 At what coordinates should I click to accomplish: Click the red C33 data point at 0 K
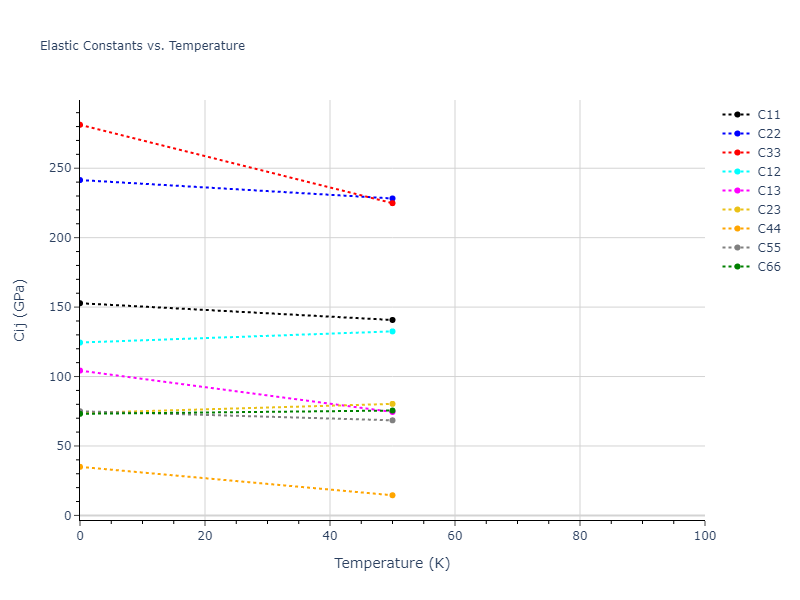tap(80, 125)
